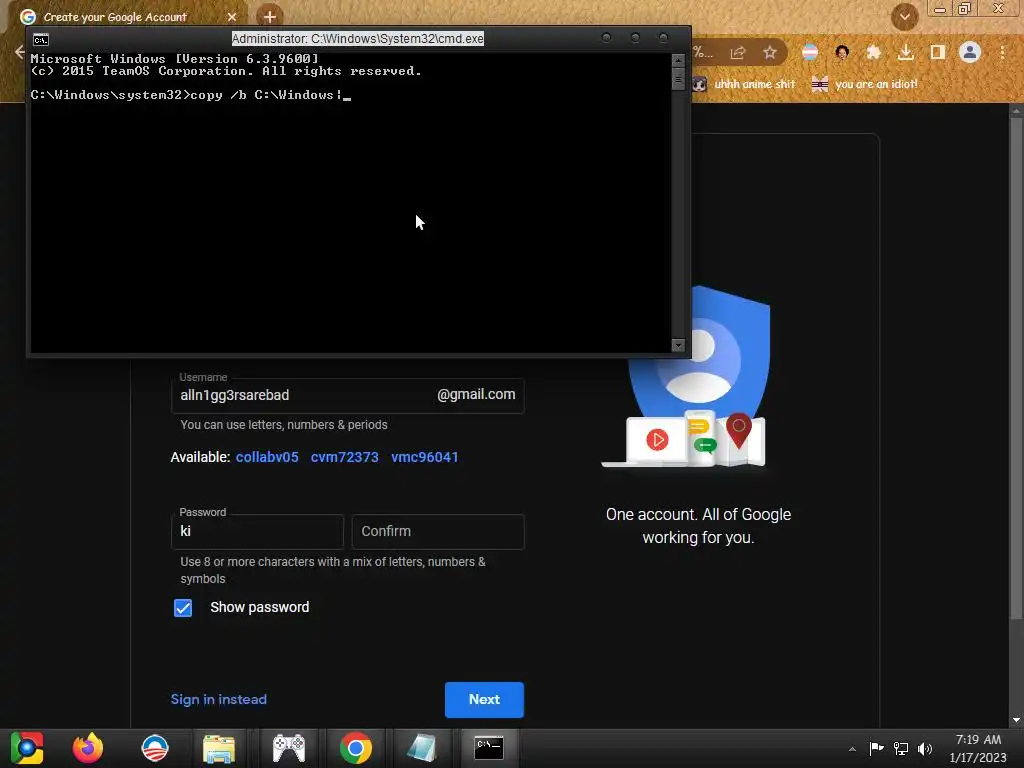Open a new Chrome tab
Viewport: 1024px width, 768px height.
(x=269, y=16)
